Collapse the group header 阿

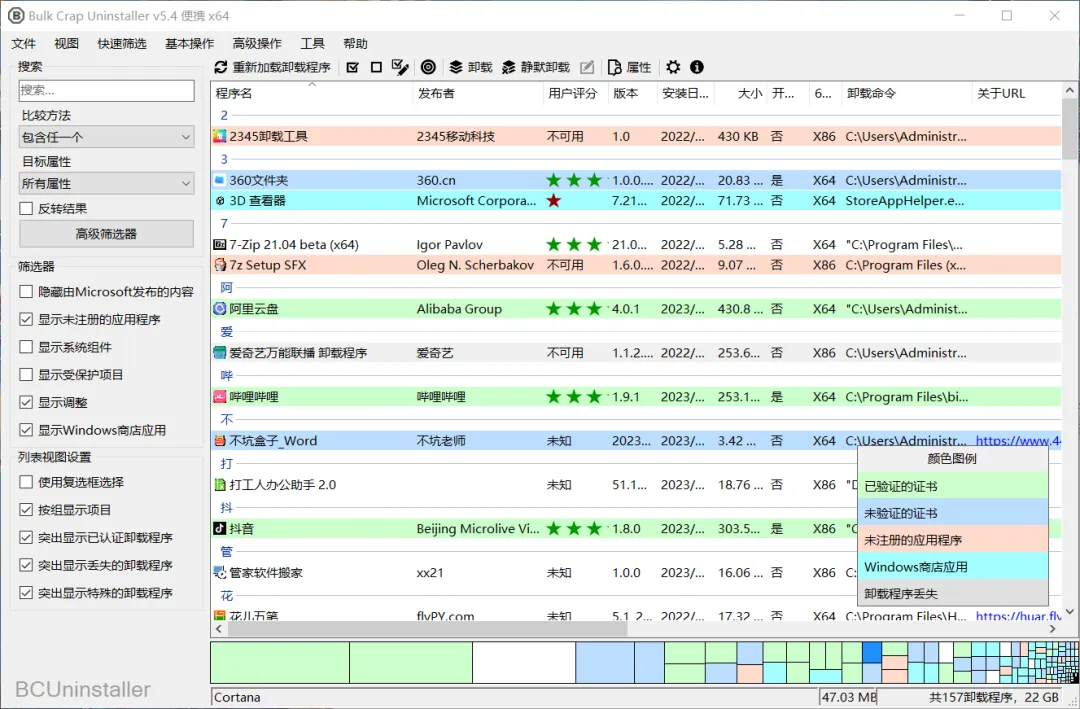tap(227, 287)
